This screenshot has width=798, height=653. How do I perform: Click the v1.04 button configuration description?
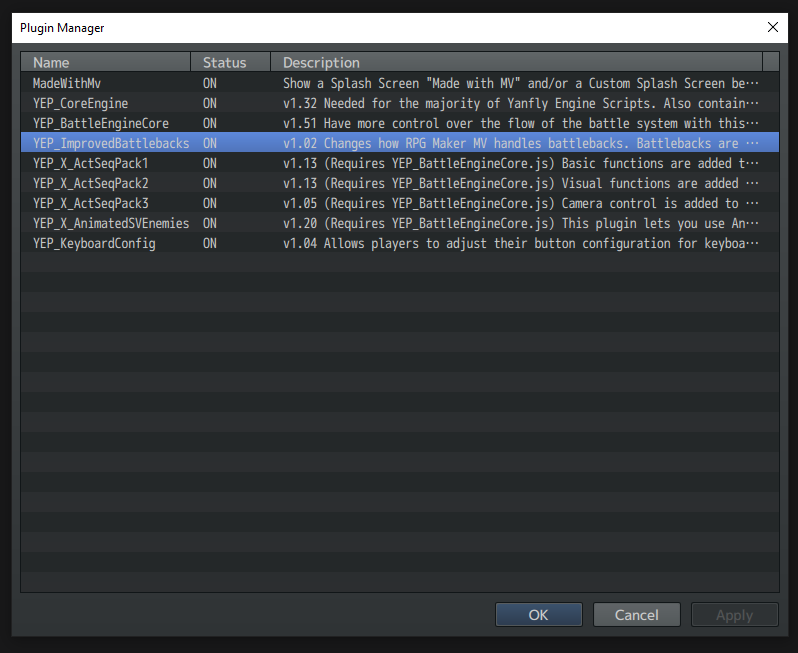point(521,243)
